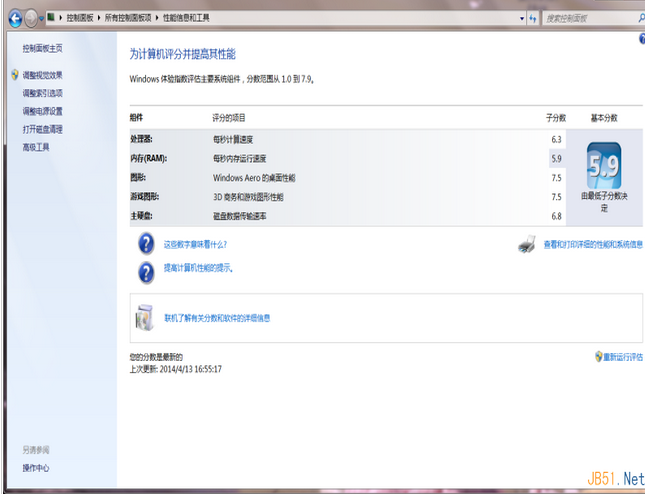This screenshot has width=645, height=494.
Task: Open 打开磁盘清理 from the sidebar
Action: (x=42, y=129)
